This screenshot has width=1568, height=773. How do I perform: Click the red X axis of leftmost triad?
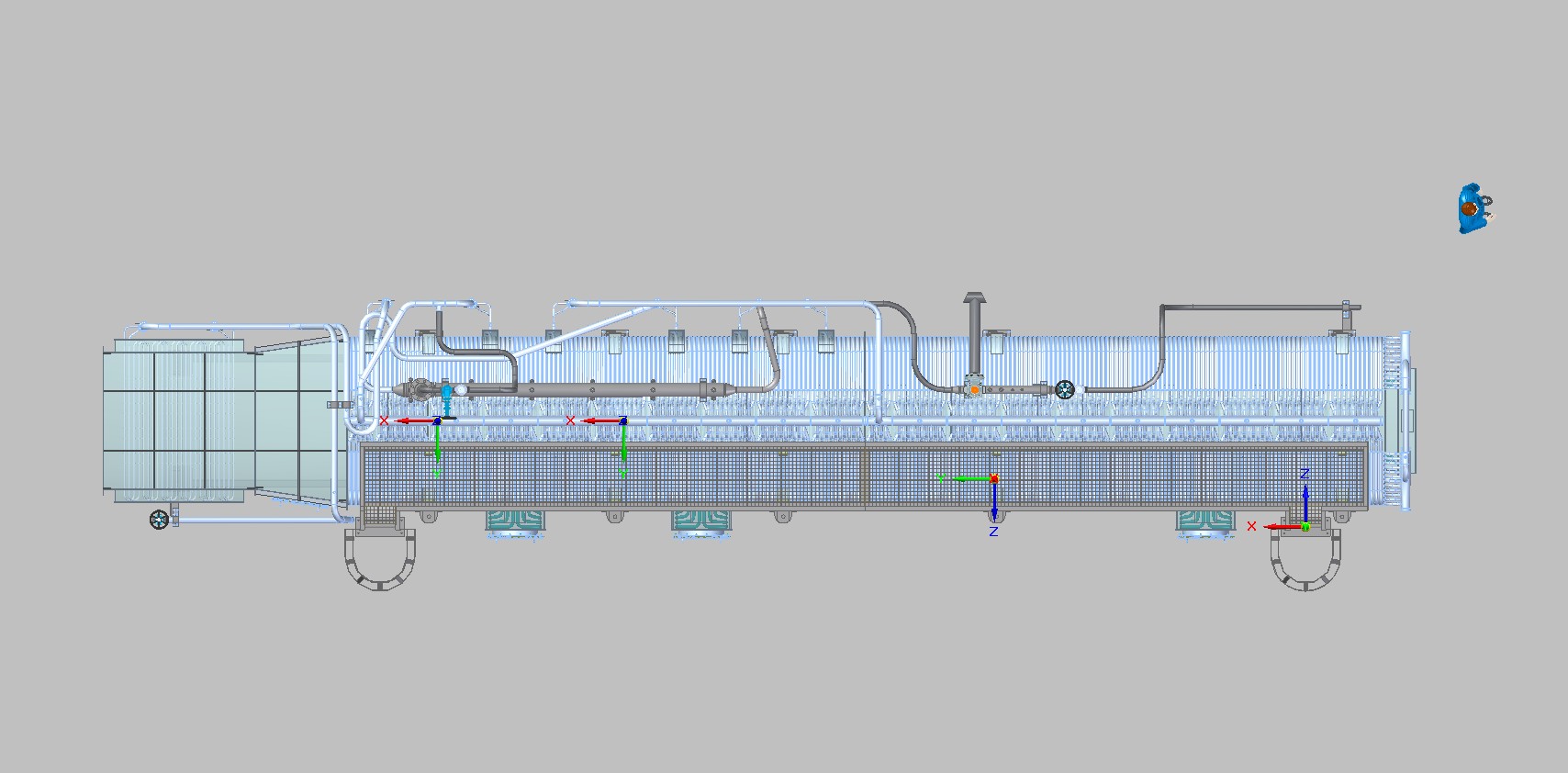(411, 420)
